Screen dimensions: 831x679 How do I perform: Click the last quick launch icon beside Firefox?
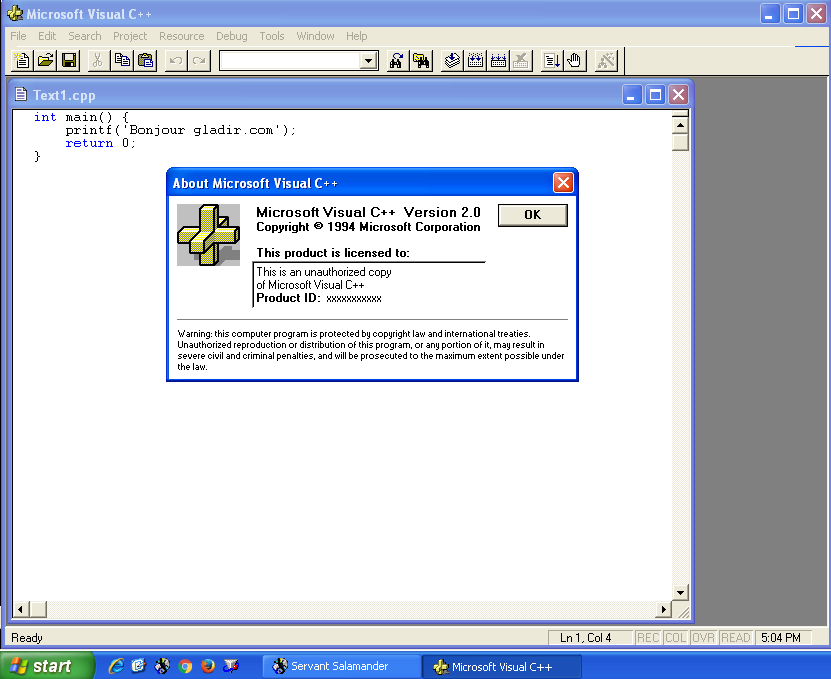click(x=231, y=666)
